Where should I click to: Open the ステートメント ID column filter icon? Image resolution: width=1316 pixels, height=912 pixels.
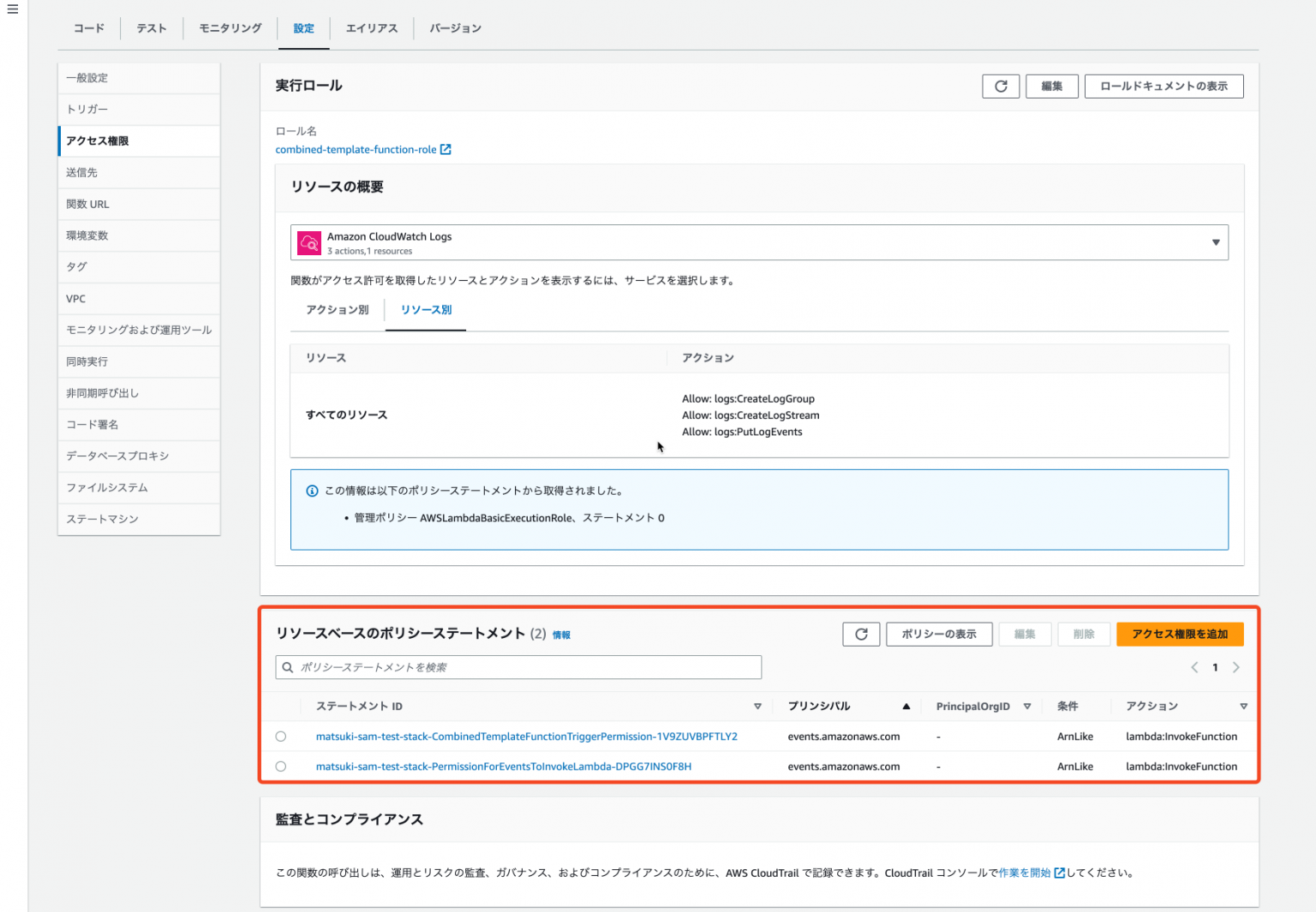[x=757, y=706]
